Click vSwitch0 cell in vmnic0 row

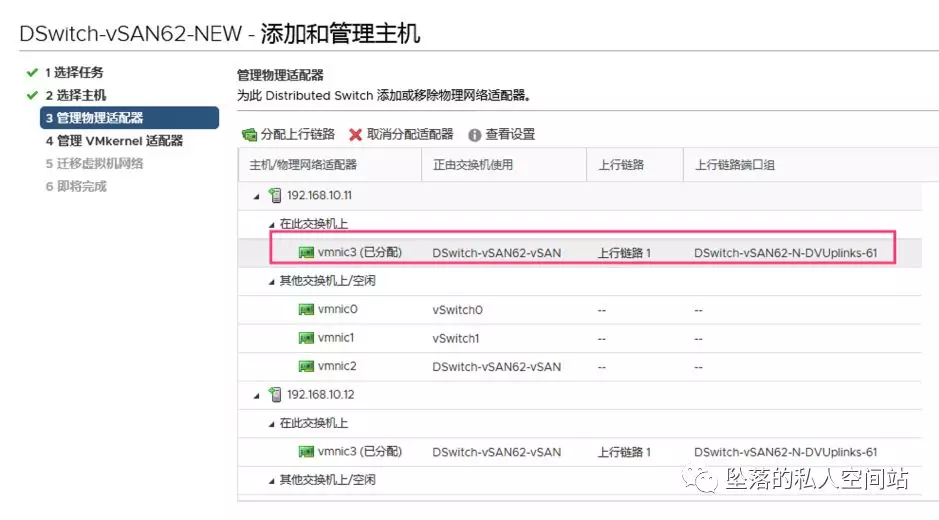tap(458, 310)
